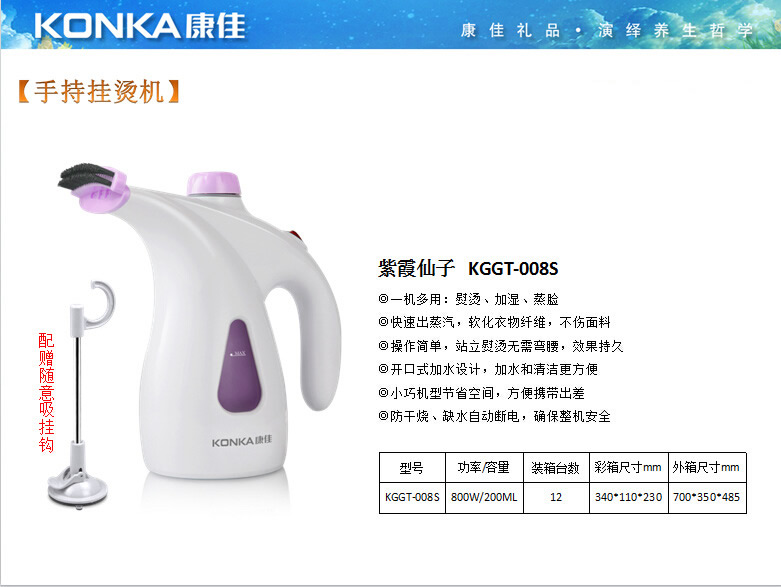Click the bullet 防干烧、缺水自动断电 feature line

[495, 416]
